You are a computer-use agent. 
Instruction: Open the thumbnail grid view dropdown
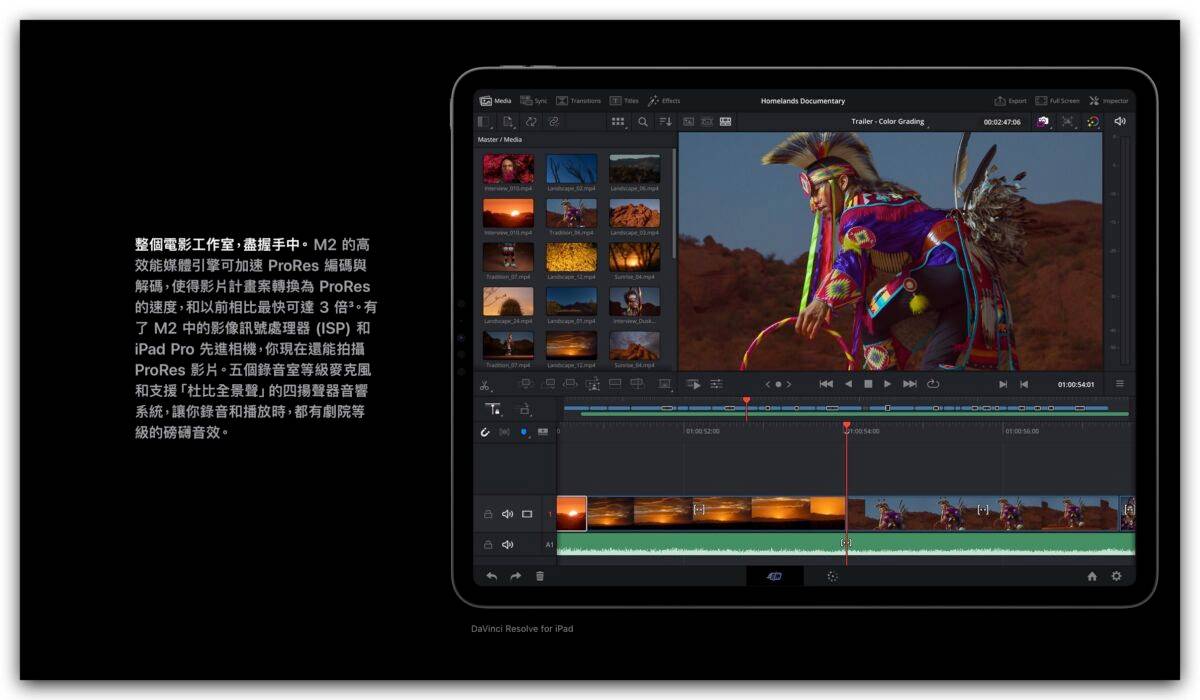tap(619, 122)
